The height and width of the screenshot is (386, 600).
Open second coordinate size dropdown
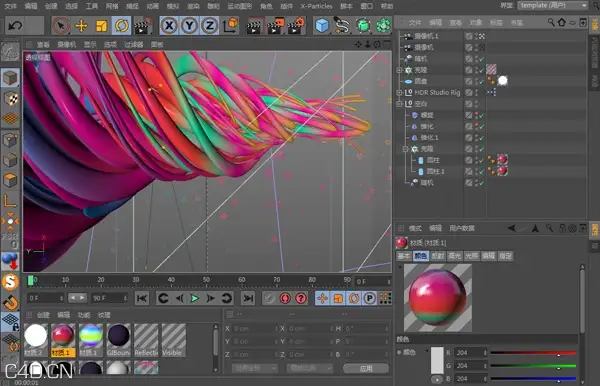[310, 368]
